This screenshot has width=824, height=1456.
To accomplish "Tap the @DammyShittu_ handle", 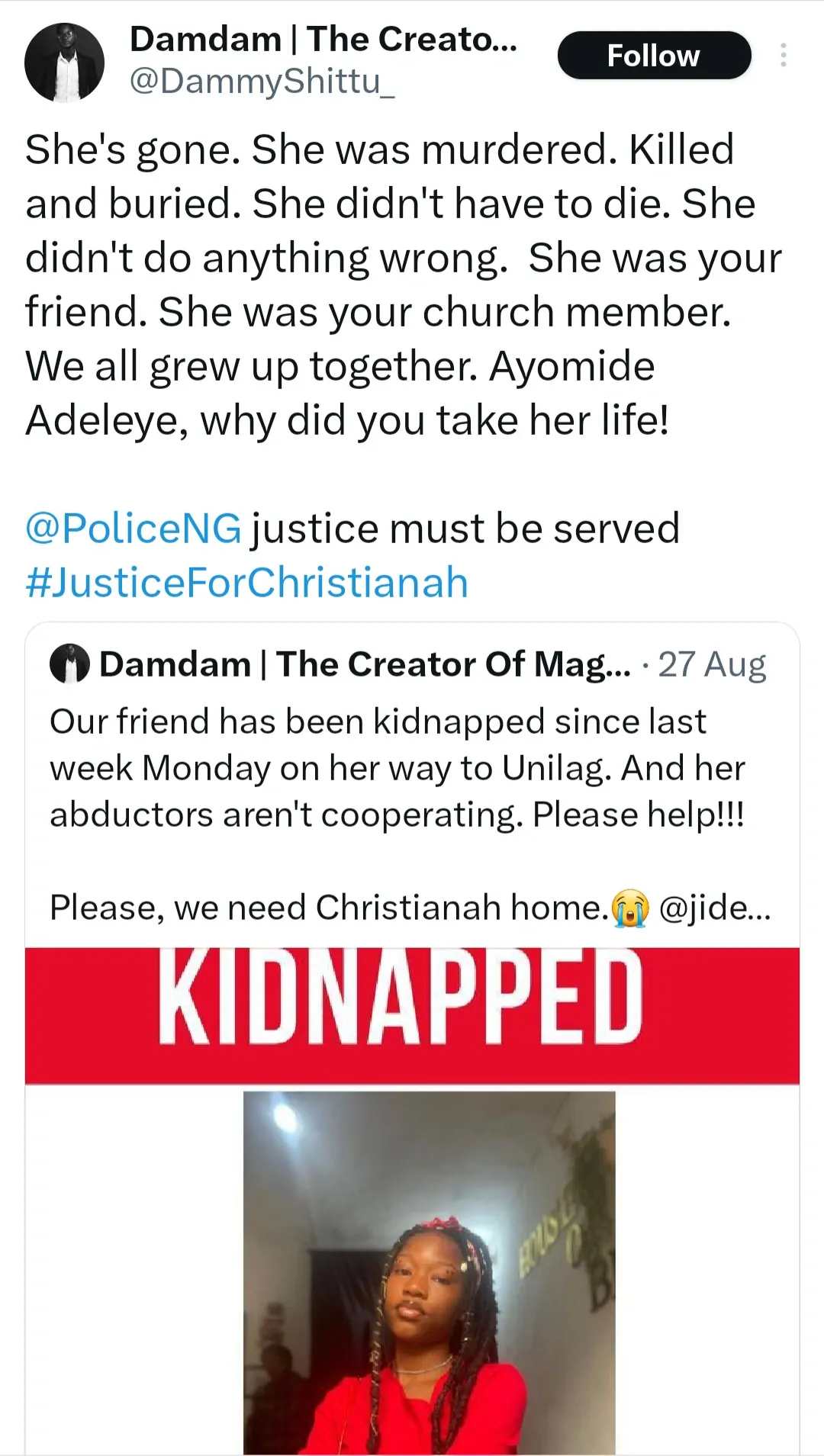I will (262, 81).
